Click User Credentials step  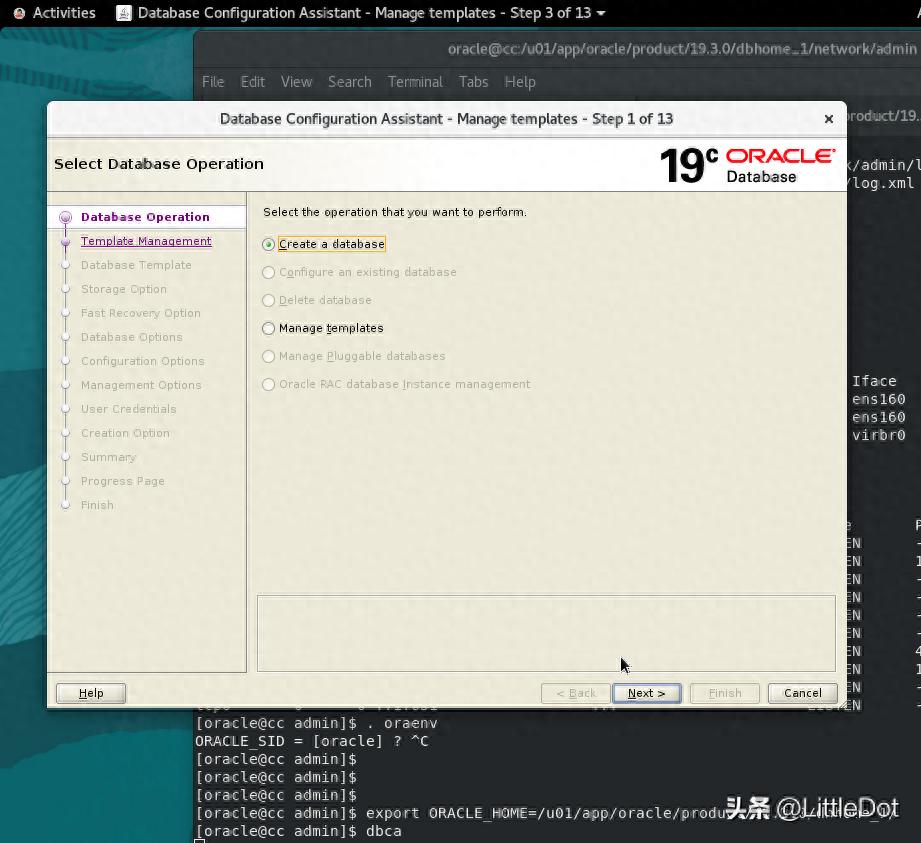tap(129, 409)
